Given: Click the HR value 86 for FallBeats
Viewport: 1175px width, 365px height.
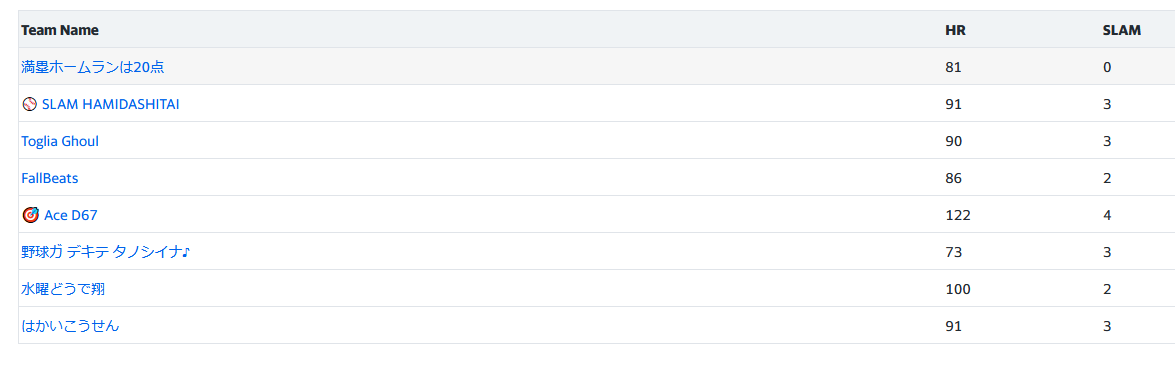Looking at the screenshot, I should tap(953, 178).
